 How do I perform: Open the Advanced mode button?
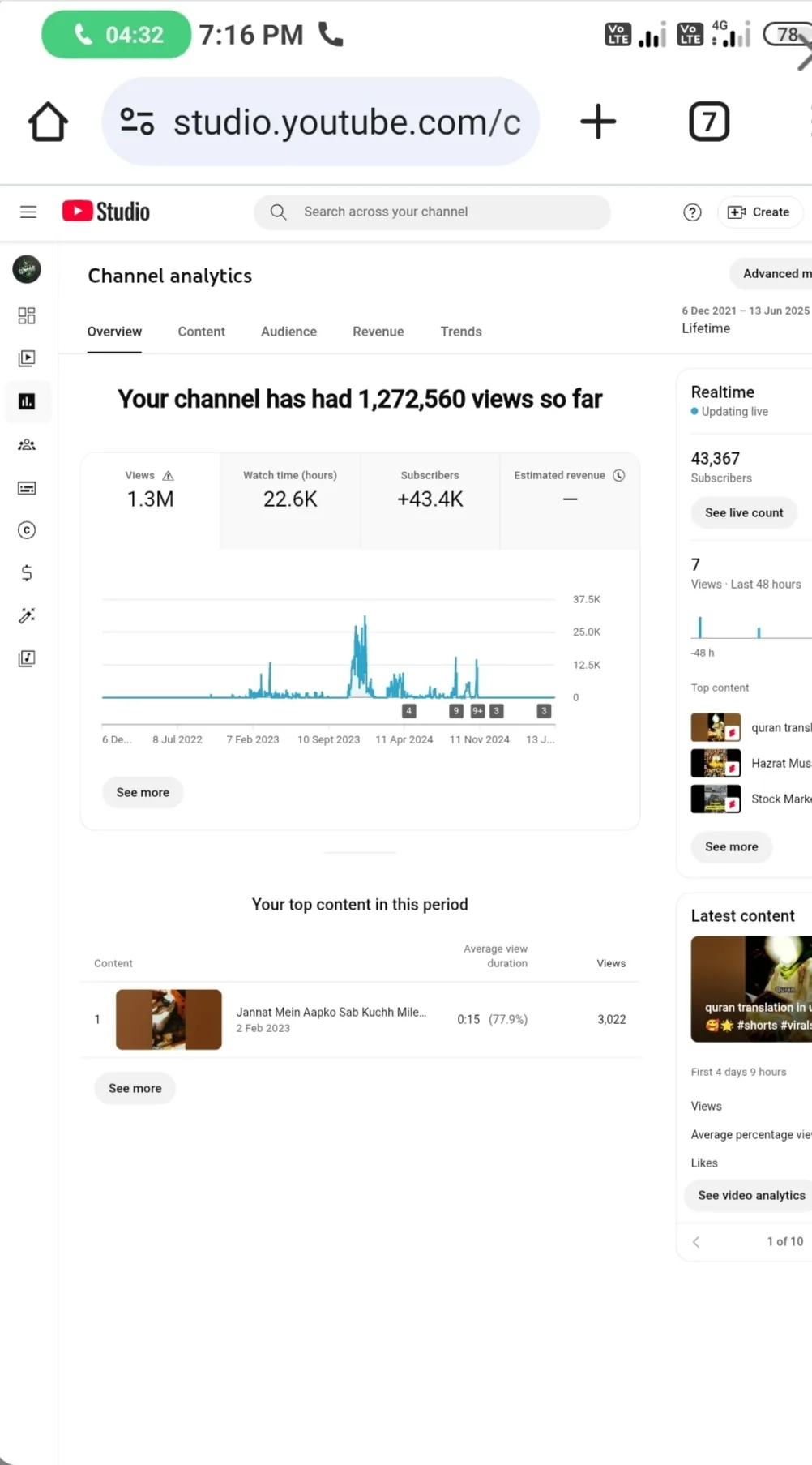pos(771,274)
